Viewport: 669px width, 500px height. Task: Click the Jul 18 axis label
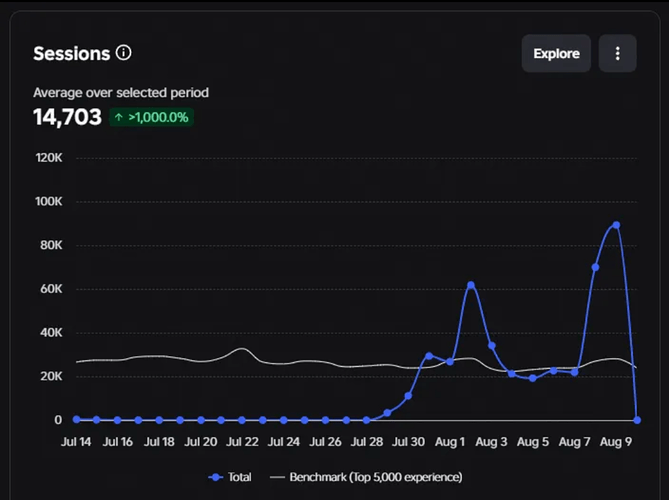tap(159, 442)
